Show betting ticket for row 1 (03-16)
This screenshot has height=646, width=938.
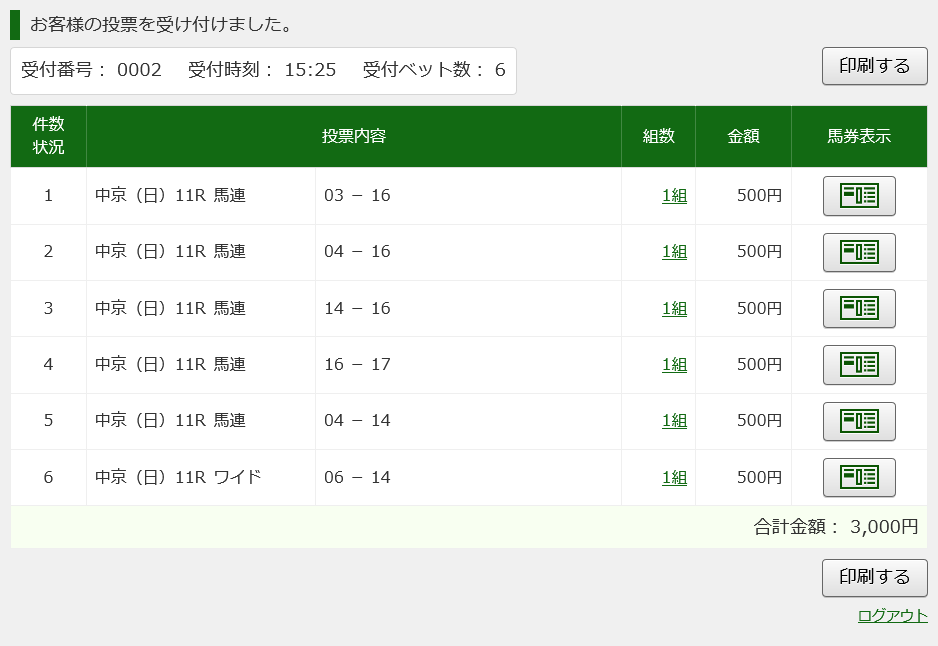point(859,196)
